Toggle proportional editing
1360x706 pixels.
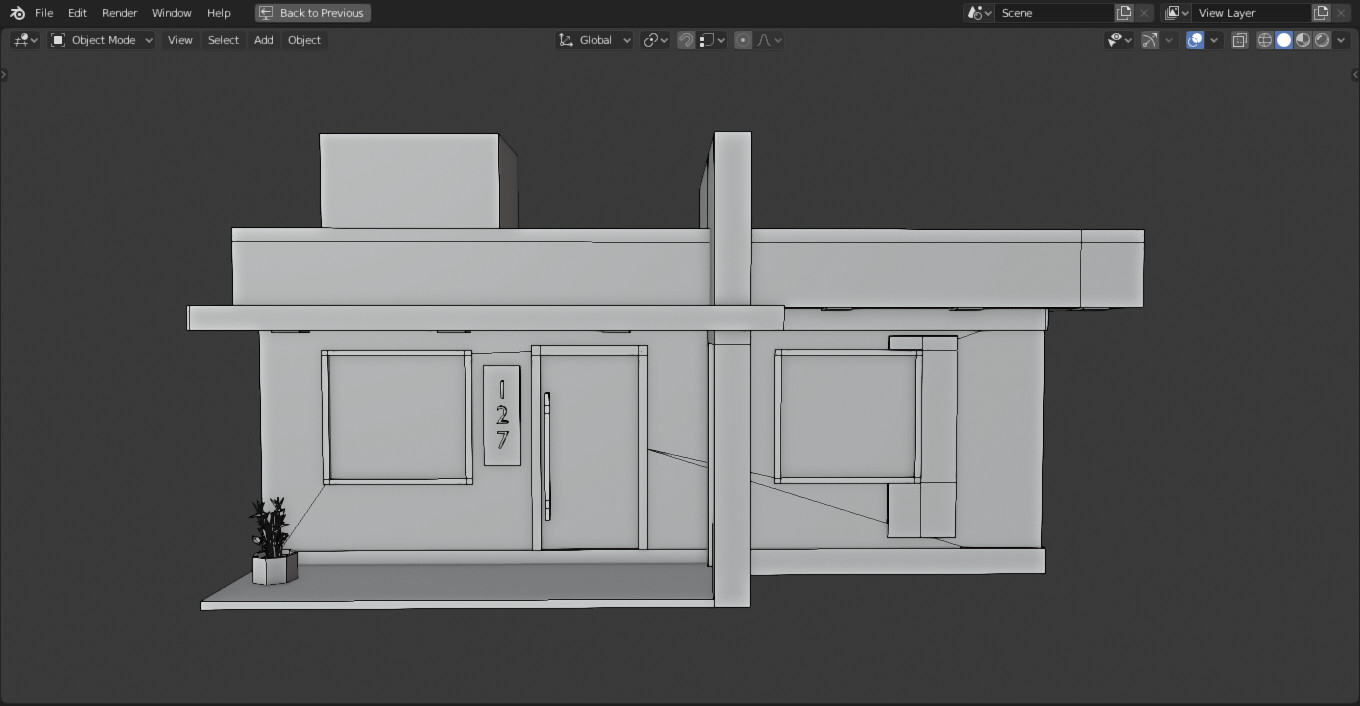(x=742, y=40)
